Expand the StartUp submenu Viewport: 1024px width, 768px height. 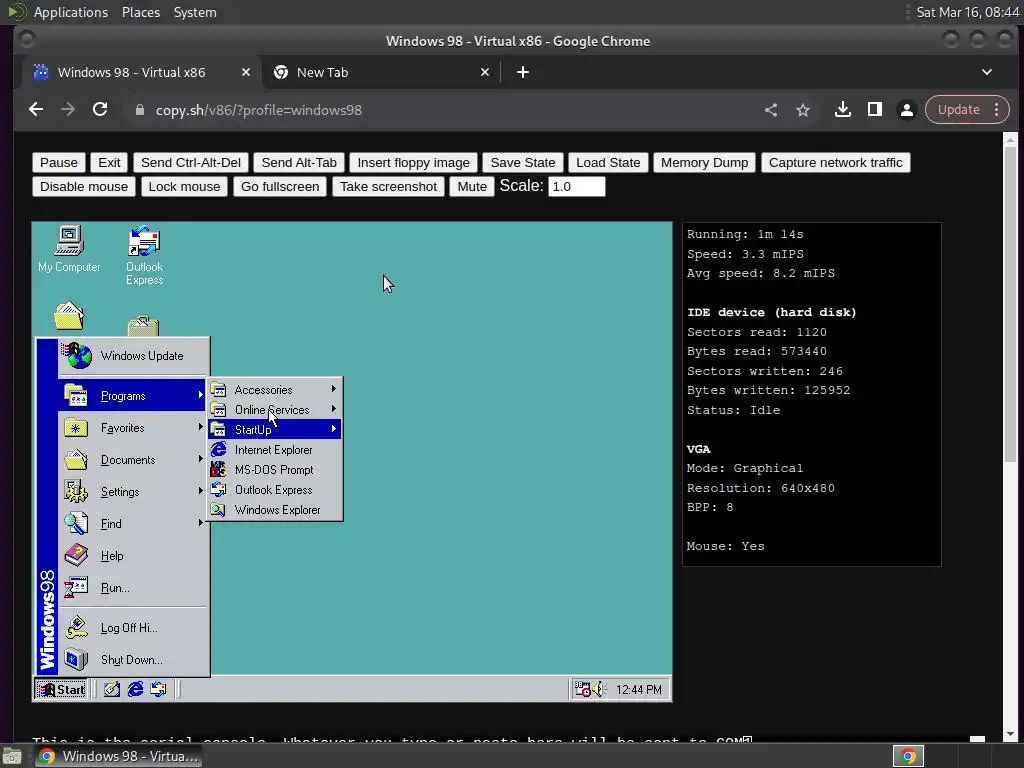pos(275,429)
